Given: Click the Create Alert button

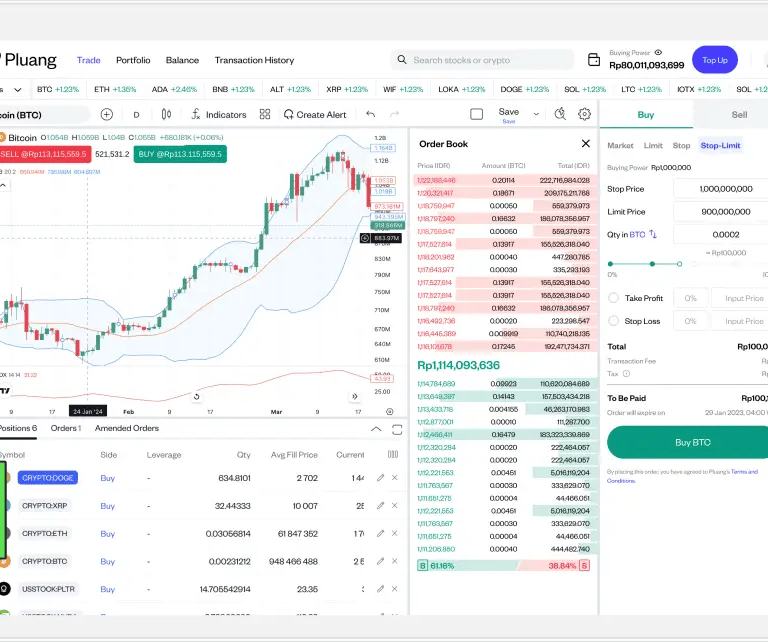Looking at the screenshot, I should (315, 115).
